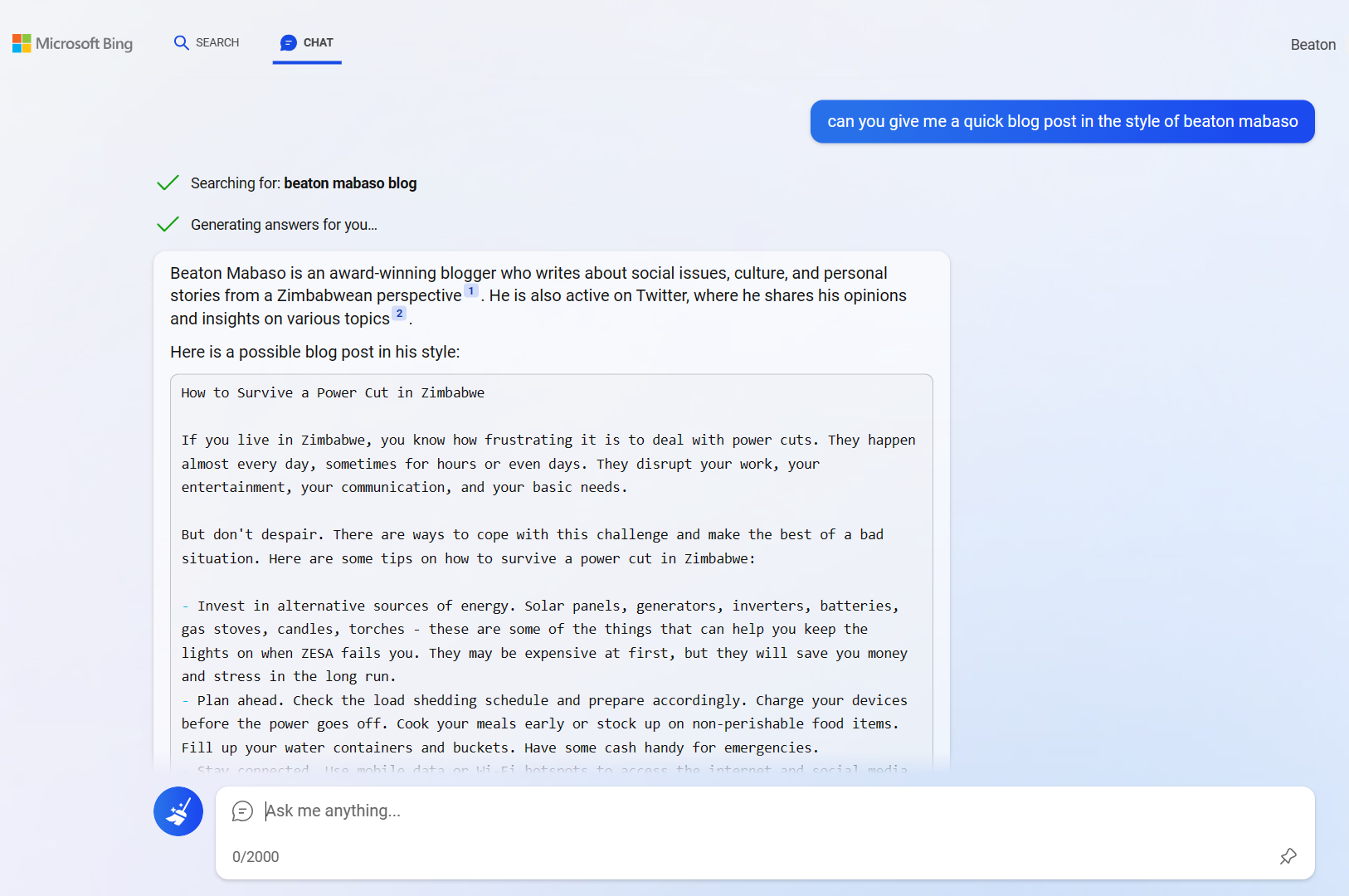Click the pin icon in input box

pos(1288,856)
